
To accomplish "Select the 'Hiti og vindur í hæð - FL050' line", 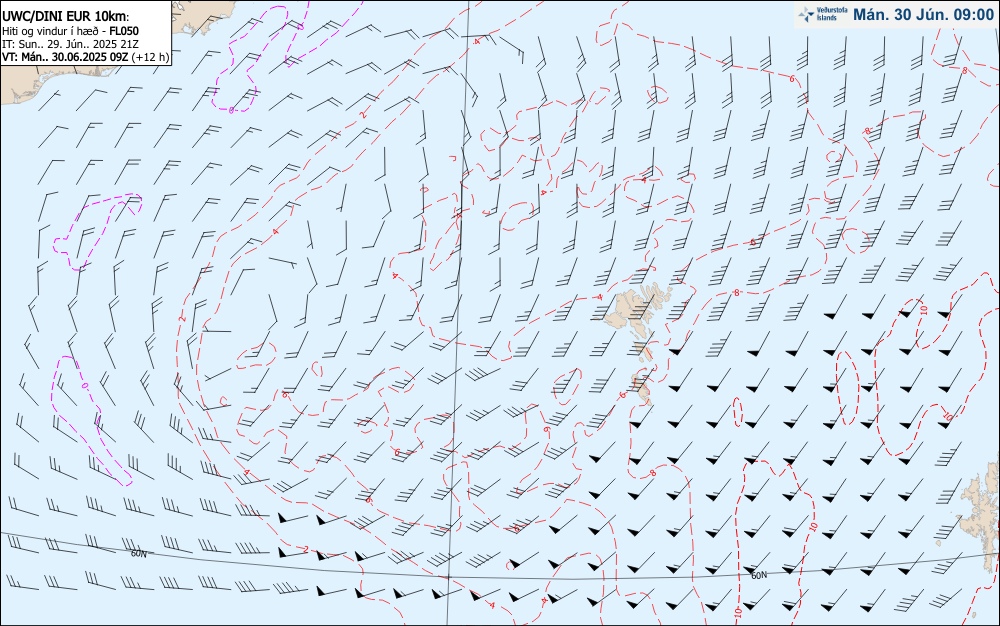I will pyautogui.click(x=70, y=31).
